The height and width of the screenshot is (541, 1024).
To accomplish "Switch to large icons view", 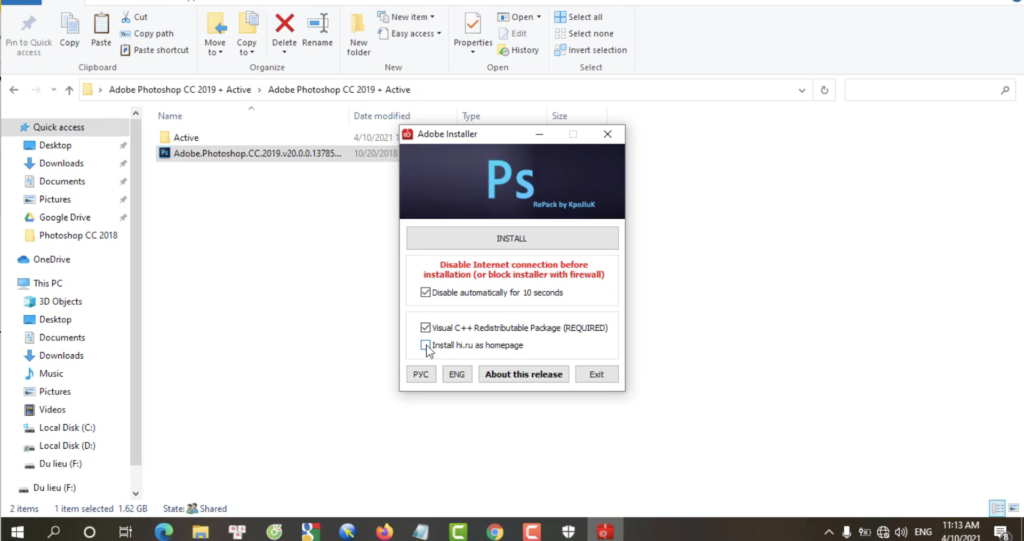I will click(x=1014, y=508).
